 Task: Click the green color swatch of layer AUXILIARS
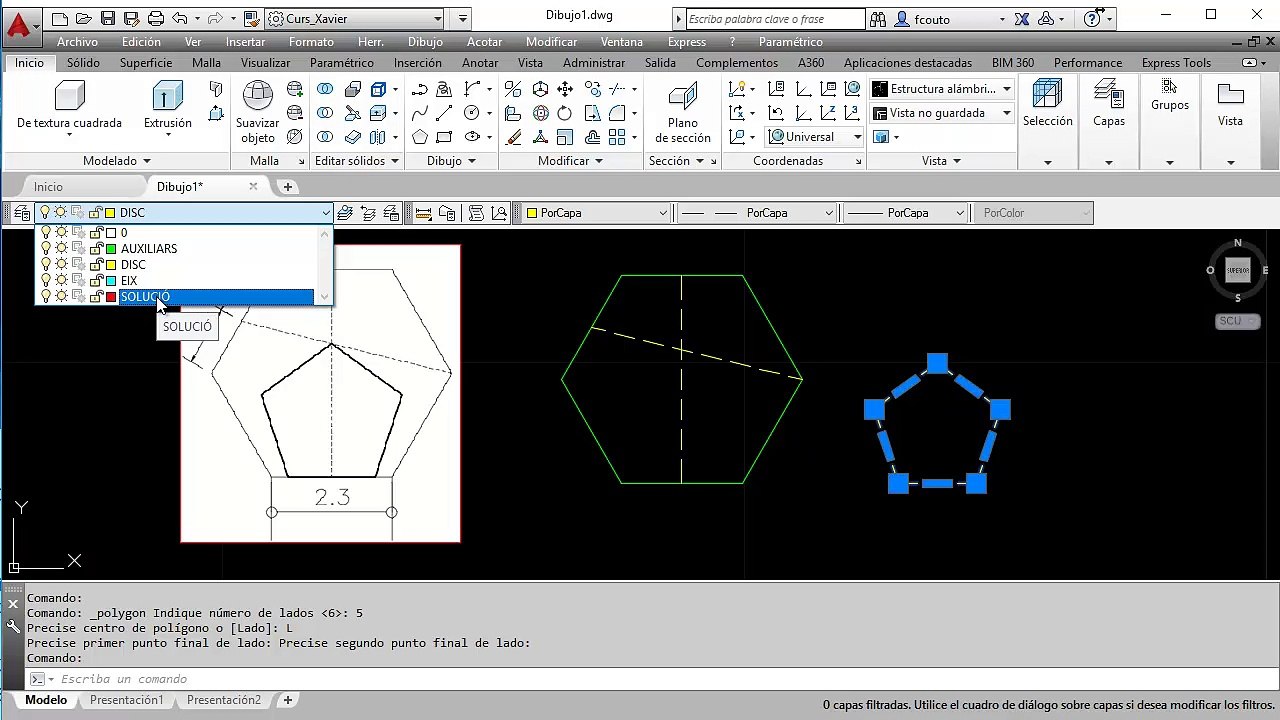tap(111, 249)
